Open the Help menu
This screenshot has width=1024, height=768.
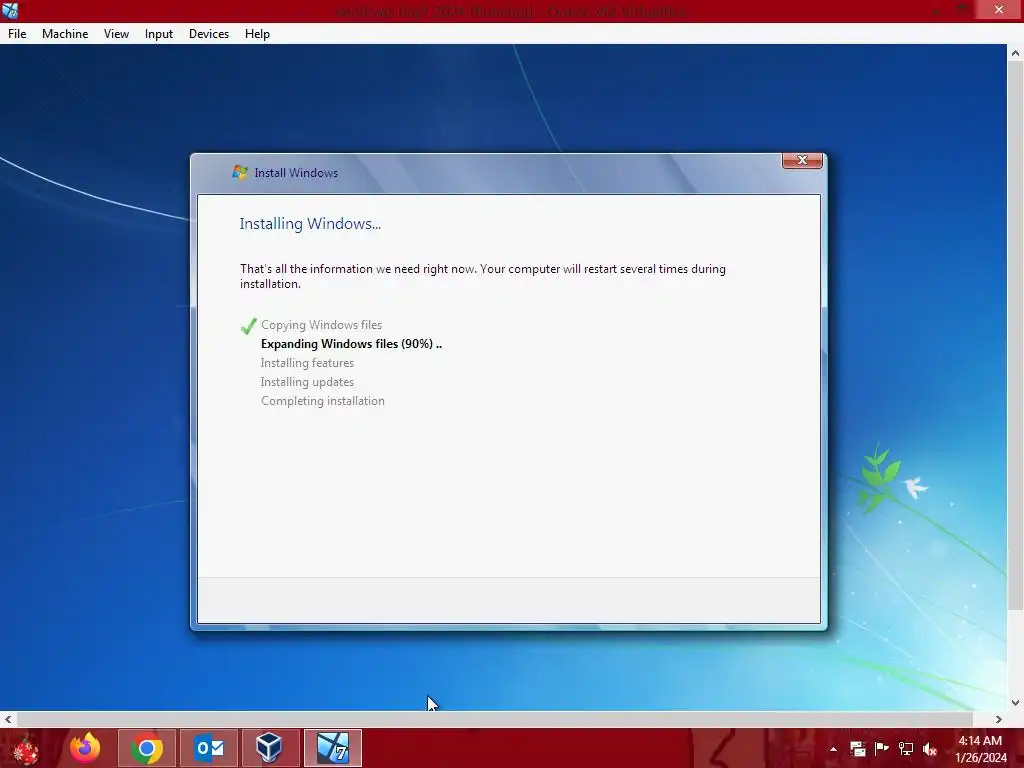[x=257, y=34]
